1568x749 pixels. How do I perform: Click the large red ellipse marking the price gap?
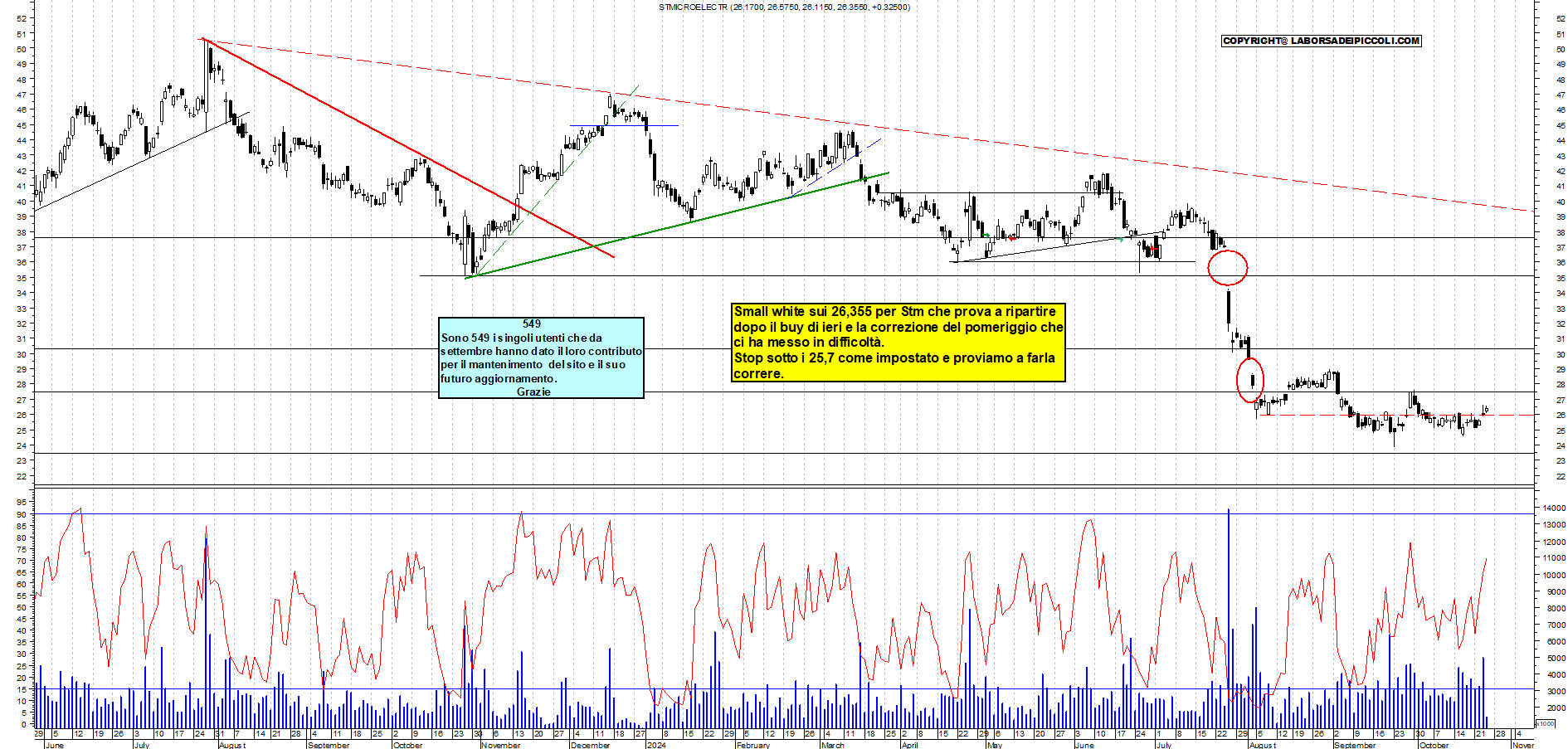[x=1228, y=267]
